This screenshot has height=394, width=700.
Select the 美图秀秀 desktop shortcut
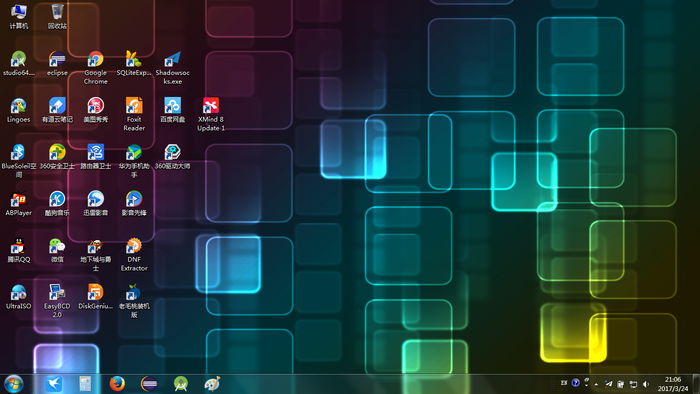[x=96, y=110]
